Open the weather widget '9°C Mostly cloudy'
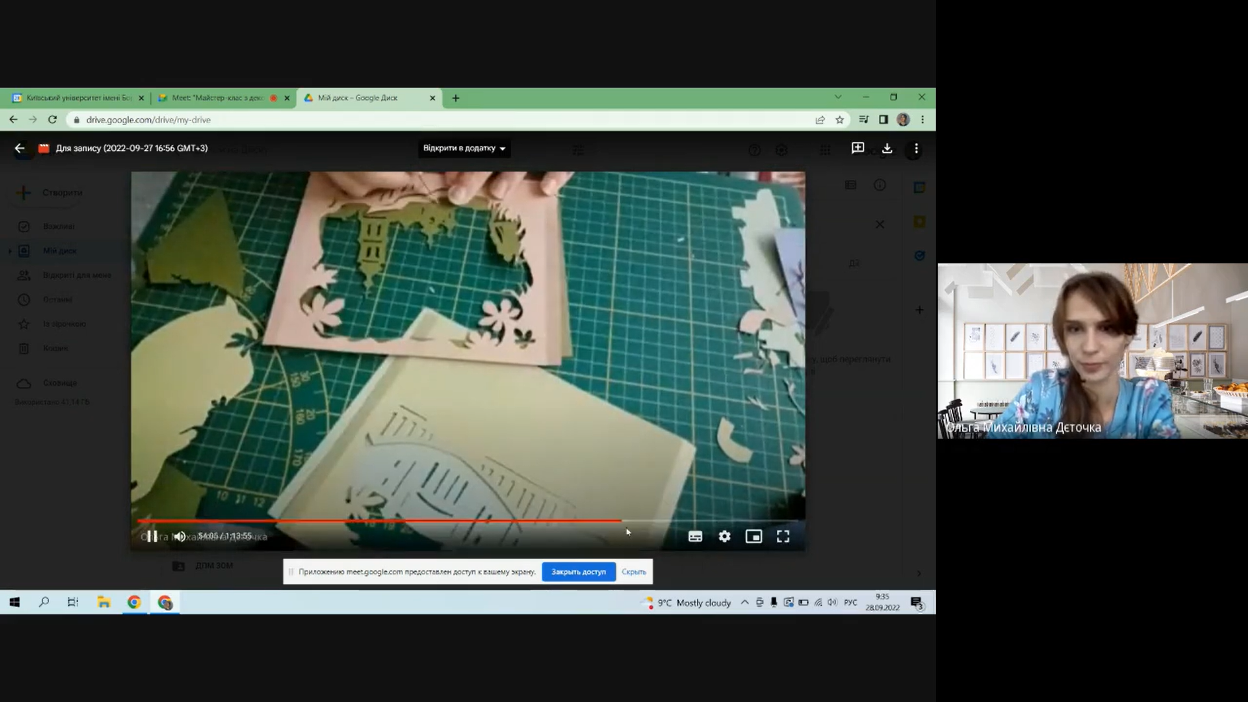The width and height of the screenshot is (1248, 702). click(x=688, y=603)
